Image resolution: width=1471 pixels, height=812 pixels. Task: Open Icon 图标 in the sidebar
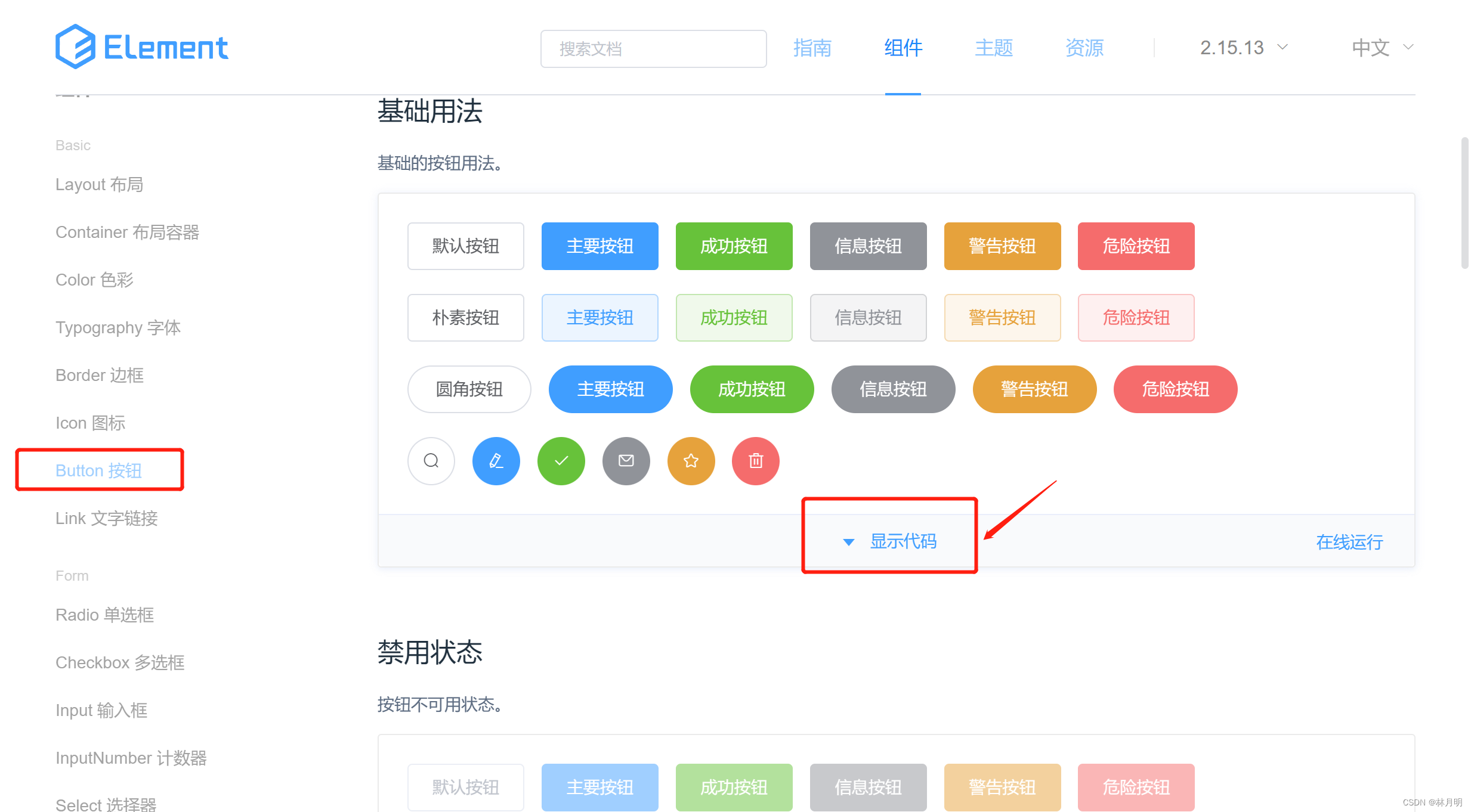(90, 423)
